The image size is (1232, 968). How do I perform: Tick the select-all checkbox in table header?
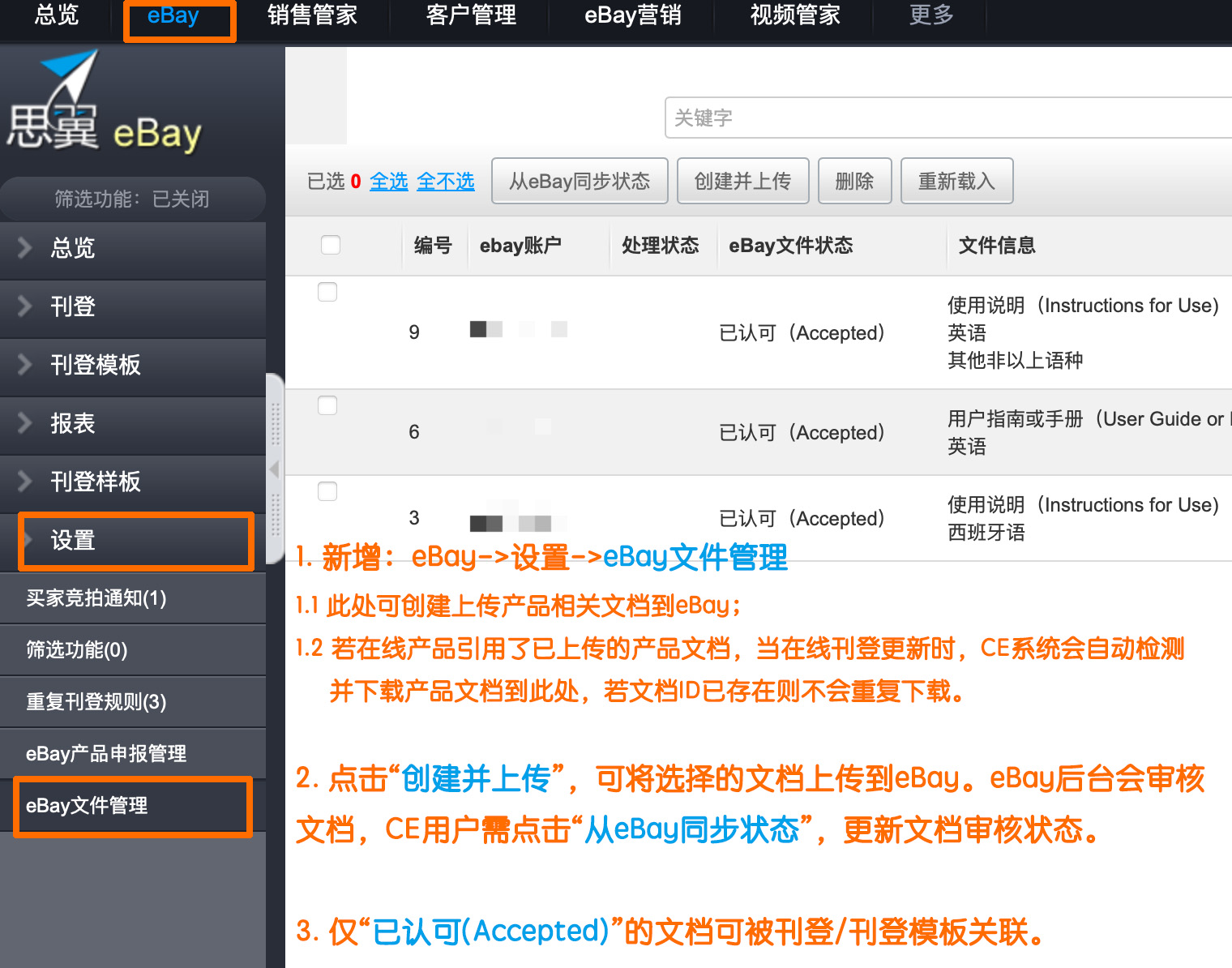331,245
